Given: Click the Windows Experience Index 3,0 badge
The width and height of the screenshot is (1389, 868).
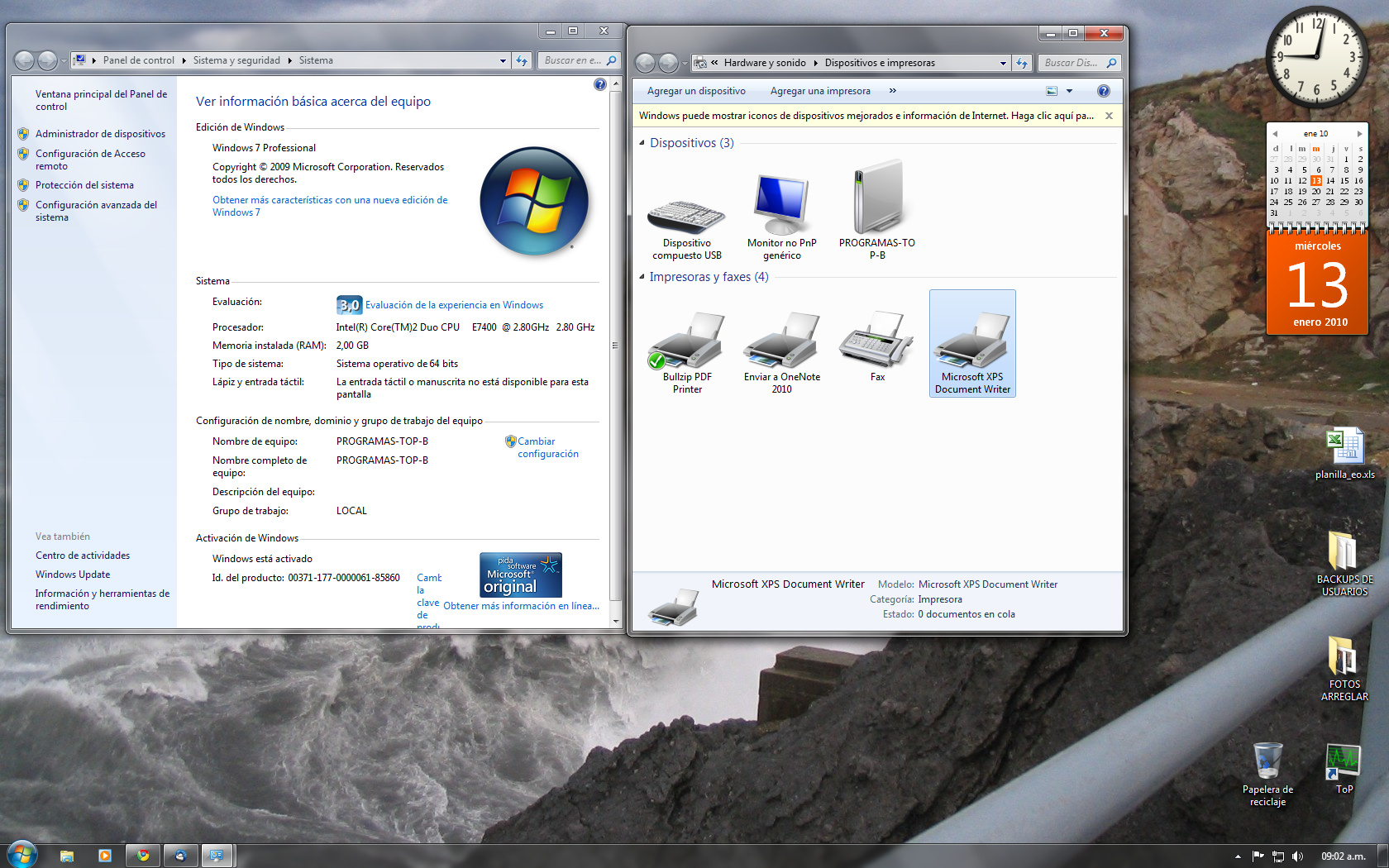Looking at the screenshot, I should 349,305.
